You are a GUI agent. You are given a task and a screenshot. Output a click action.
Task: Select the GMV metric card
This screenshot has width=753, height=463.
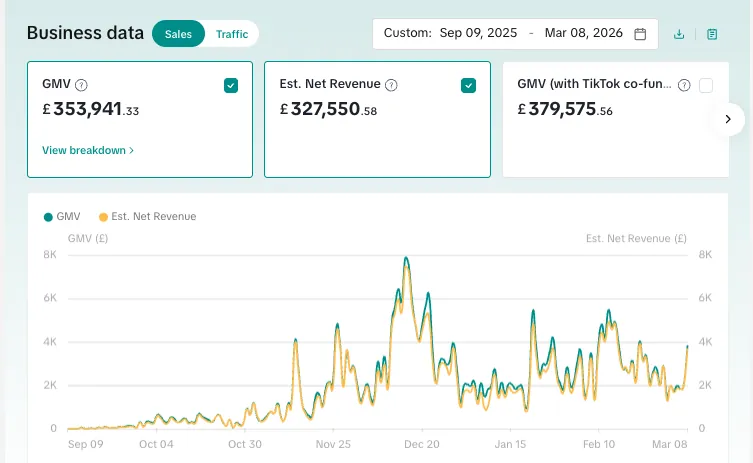pos(140,119)
